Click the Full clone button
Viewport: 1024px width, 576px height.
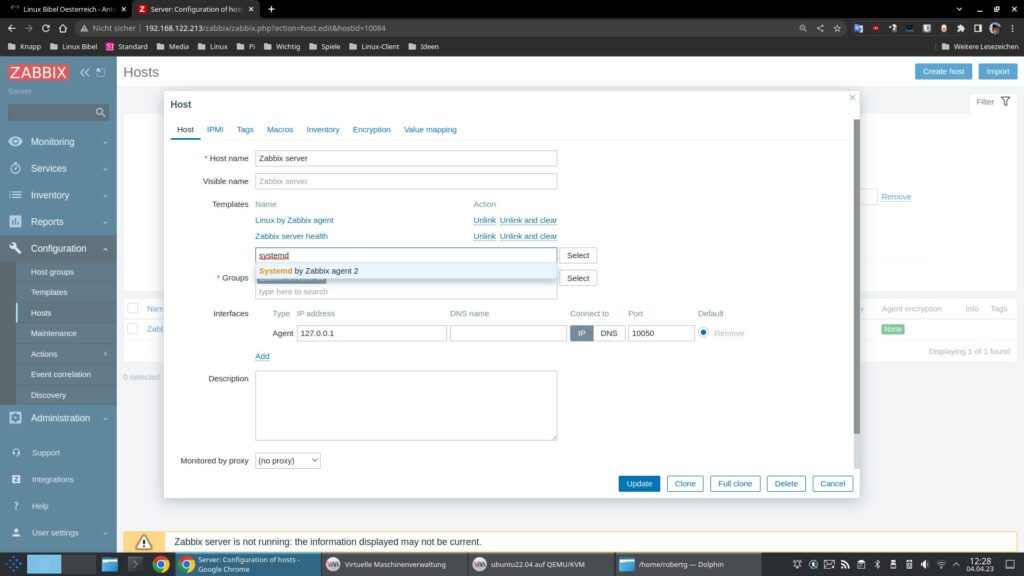pyautogui.click(x=735, y=484)
